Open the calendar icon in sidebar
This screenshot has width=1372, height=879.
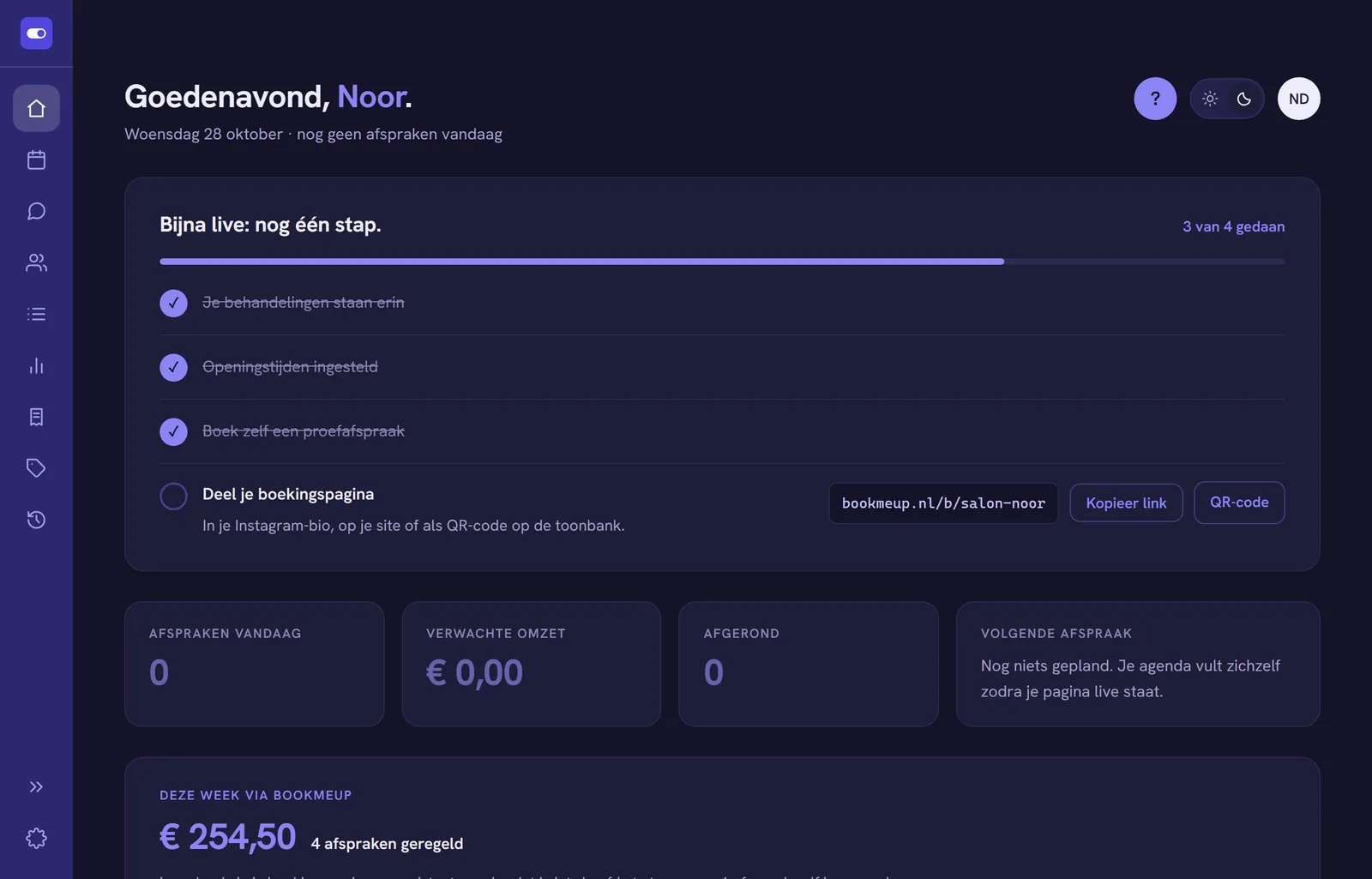(x=36, y=160)
